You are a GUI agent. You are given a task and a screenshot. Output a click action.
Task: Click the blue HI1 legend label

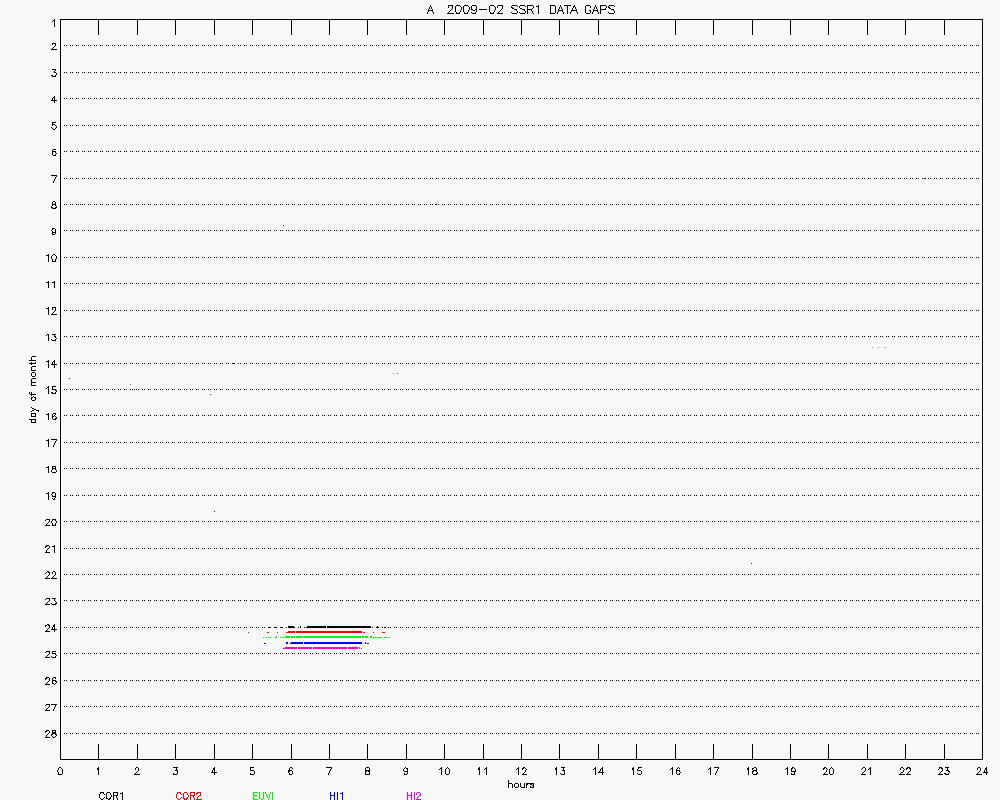337,796
